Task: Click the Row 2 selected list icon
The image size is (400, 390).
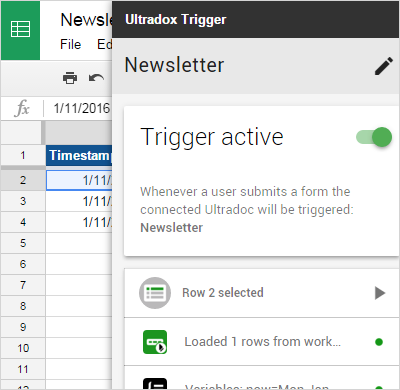Action: pyautogui.click(x=155, y=293)
